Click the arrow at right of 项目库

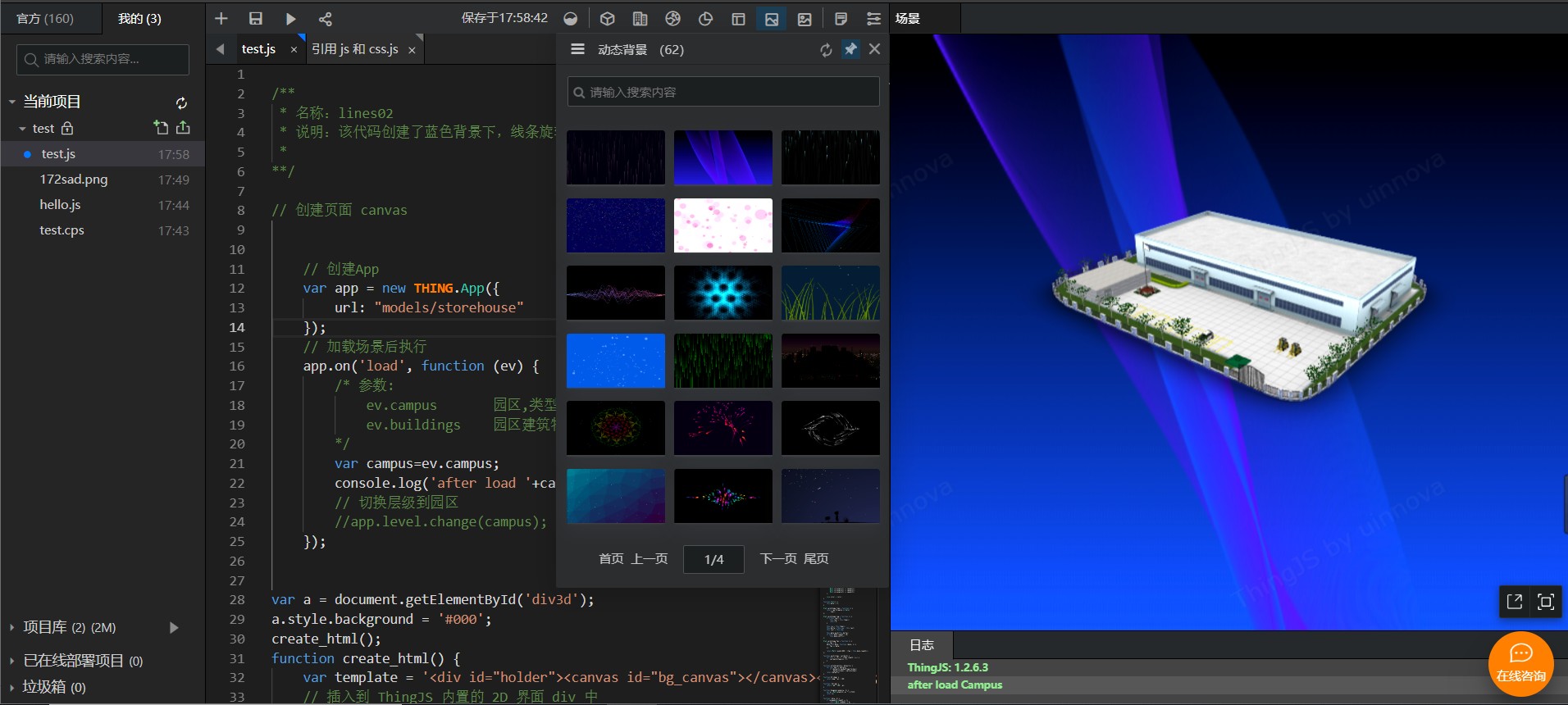[174, 627]
